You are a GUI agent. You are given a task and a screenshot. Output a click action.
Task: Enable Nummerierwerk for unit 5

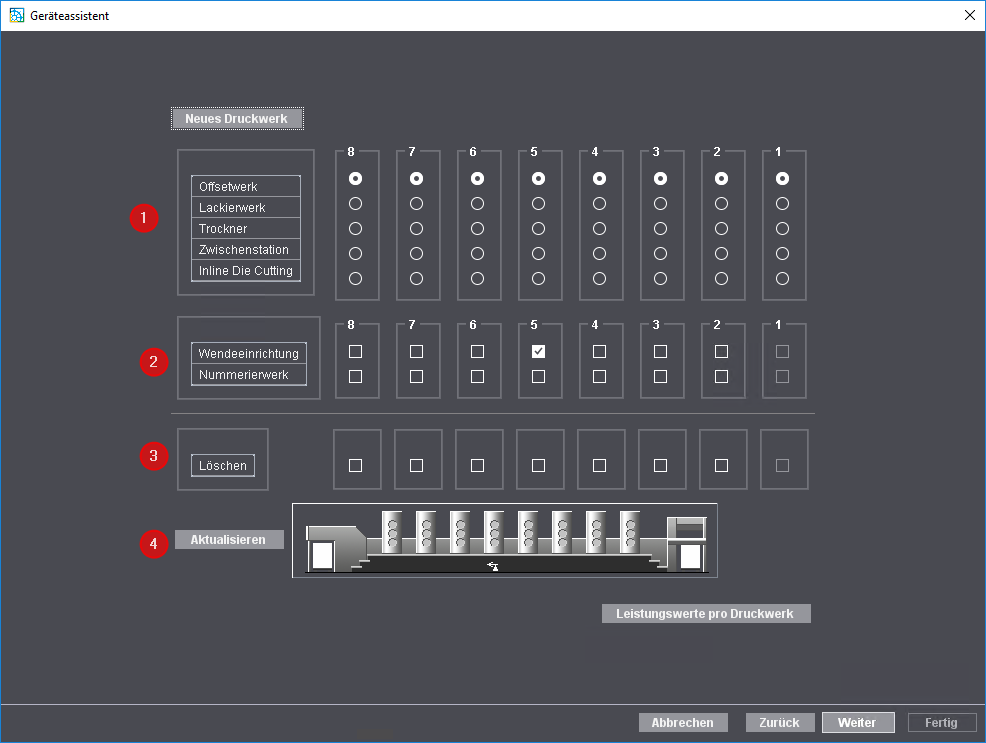click(538, 377)
